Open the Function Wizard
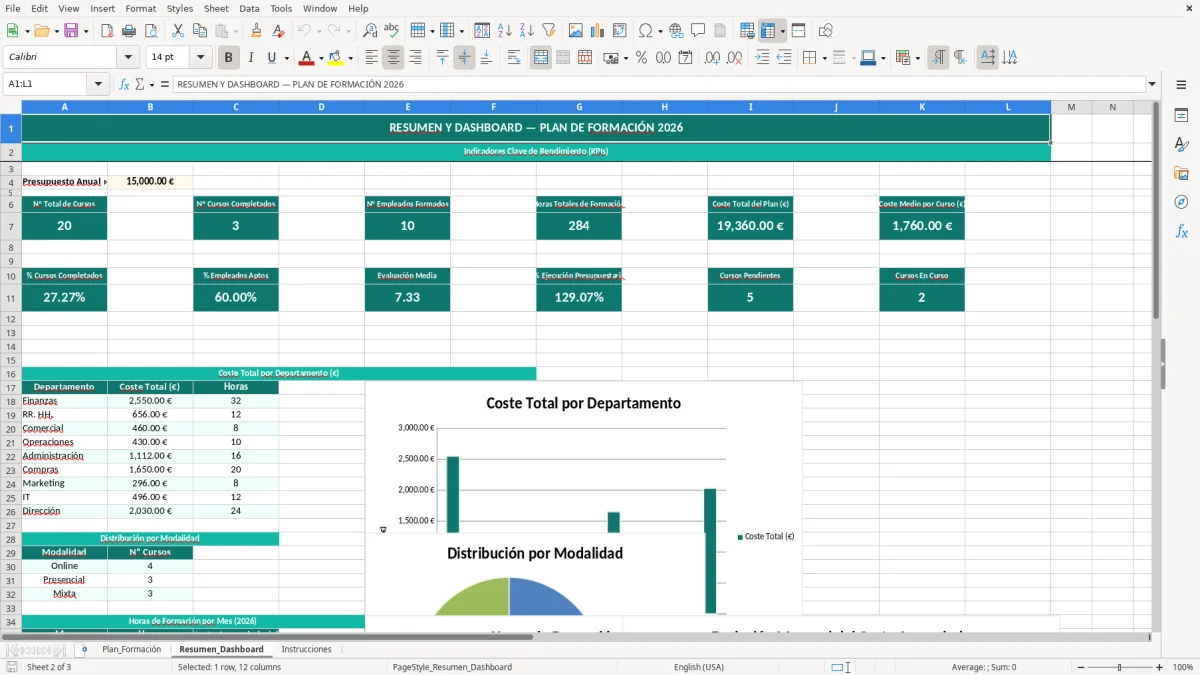The height and width of the screenshot is (675, 1200). tap(125, 85)
